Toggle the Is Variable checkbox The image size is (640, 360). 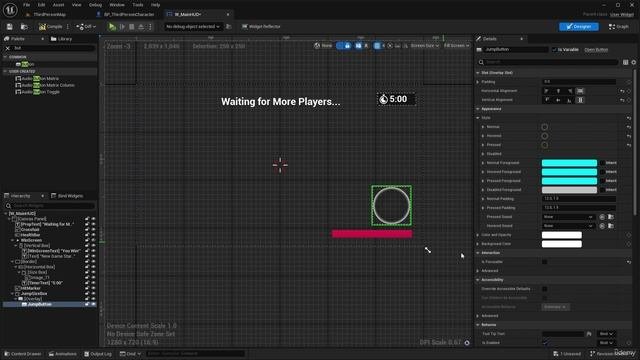tap(554, 49)
